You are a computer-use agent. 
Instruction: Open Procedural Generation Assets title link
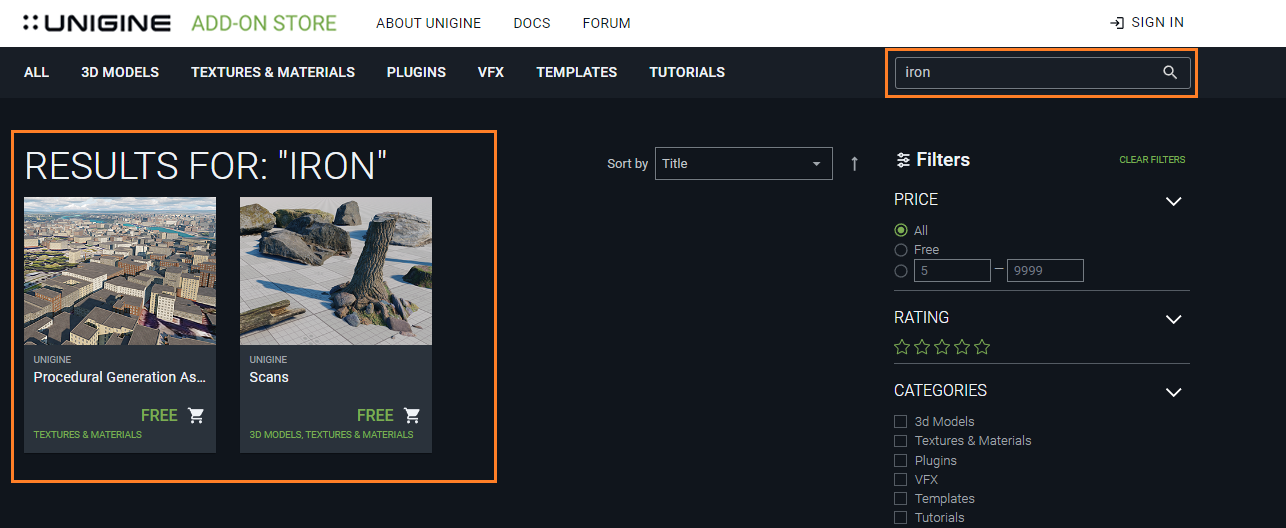(x=120, y=377)
